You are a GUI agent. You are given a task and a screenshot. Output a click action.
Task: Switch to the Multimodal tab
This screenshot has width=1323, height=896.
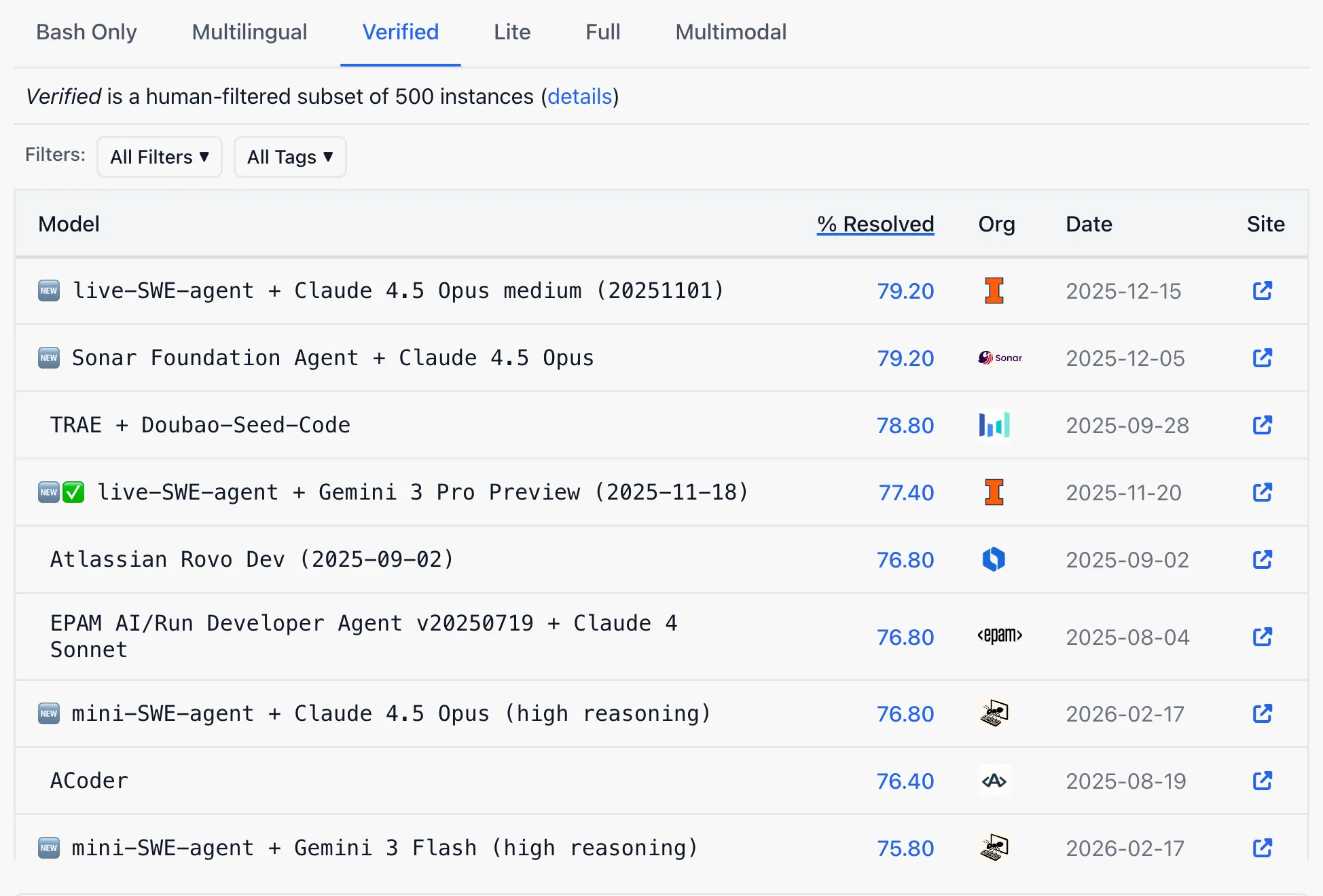[731, 32]
